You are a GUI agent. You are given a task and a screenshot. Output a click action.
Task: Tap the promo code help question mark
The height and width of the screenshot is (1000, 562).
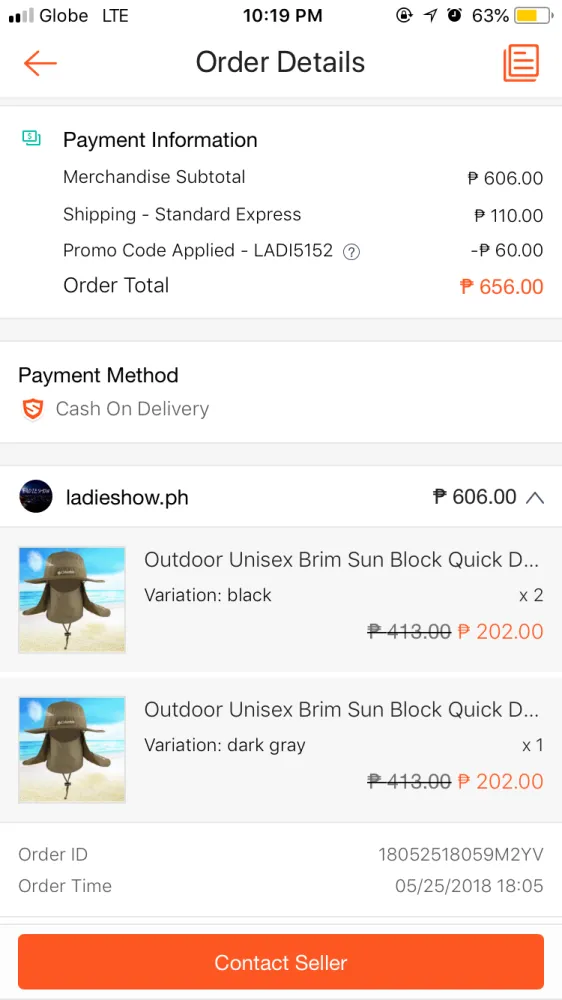[351, 252]
